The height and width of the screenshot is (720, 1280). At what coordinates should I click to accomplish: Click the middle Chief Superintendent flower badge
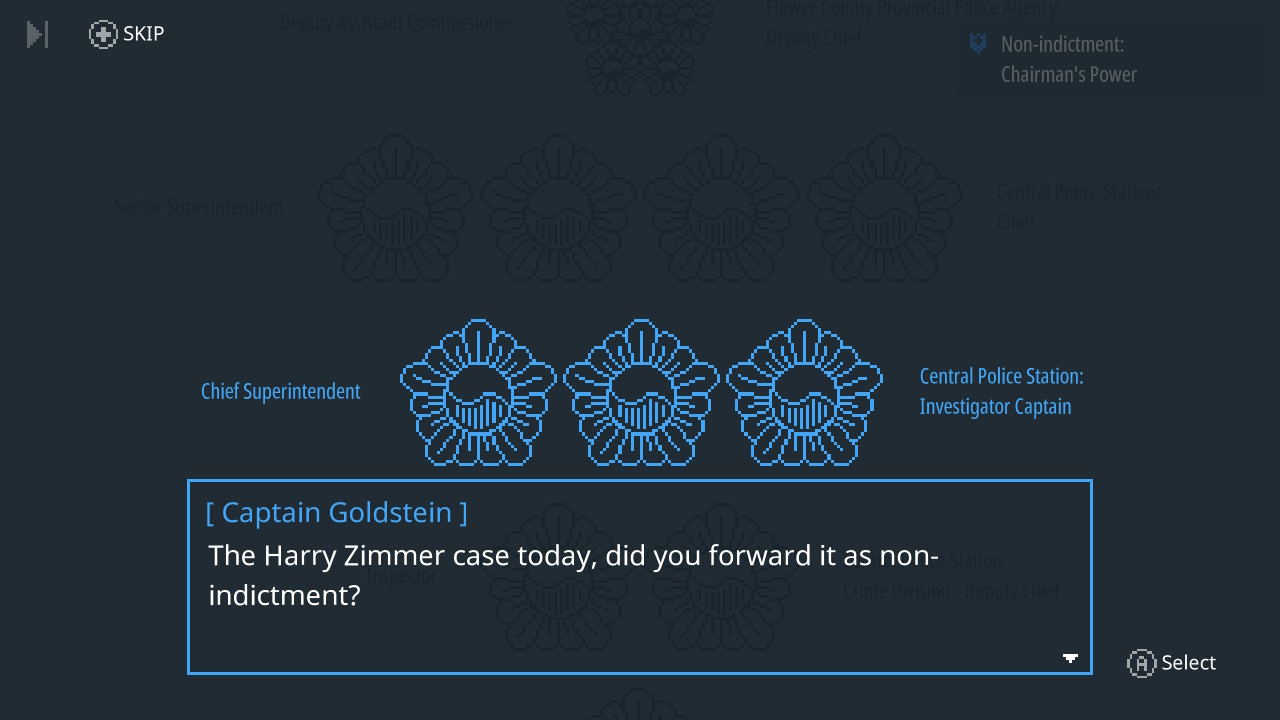[641, 393]
